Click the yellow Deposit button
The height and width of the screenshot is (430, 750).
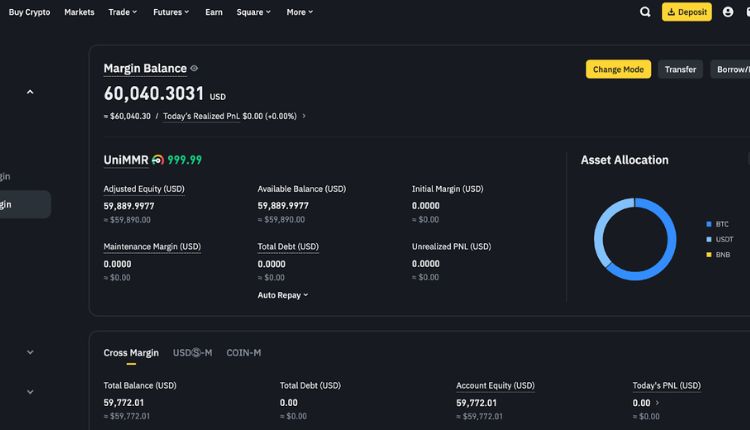687,12
